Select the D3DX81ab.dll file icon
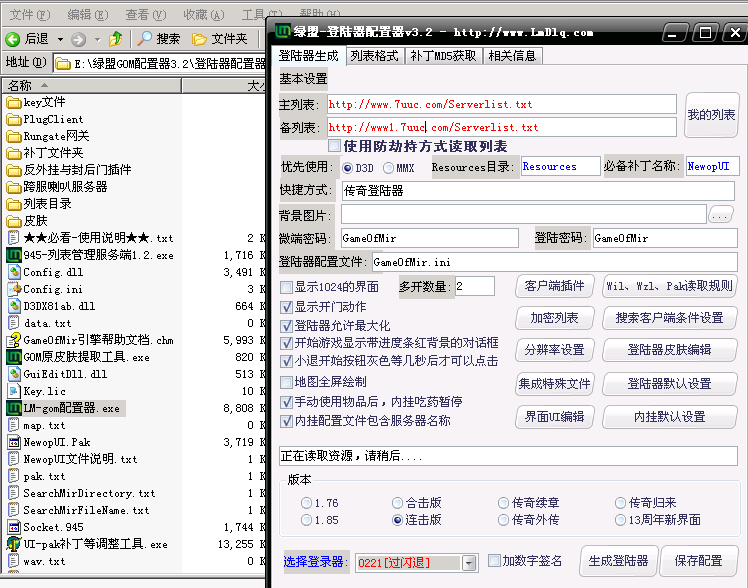 [x=14, y=306]
